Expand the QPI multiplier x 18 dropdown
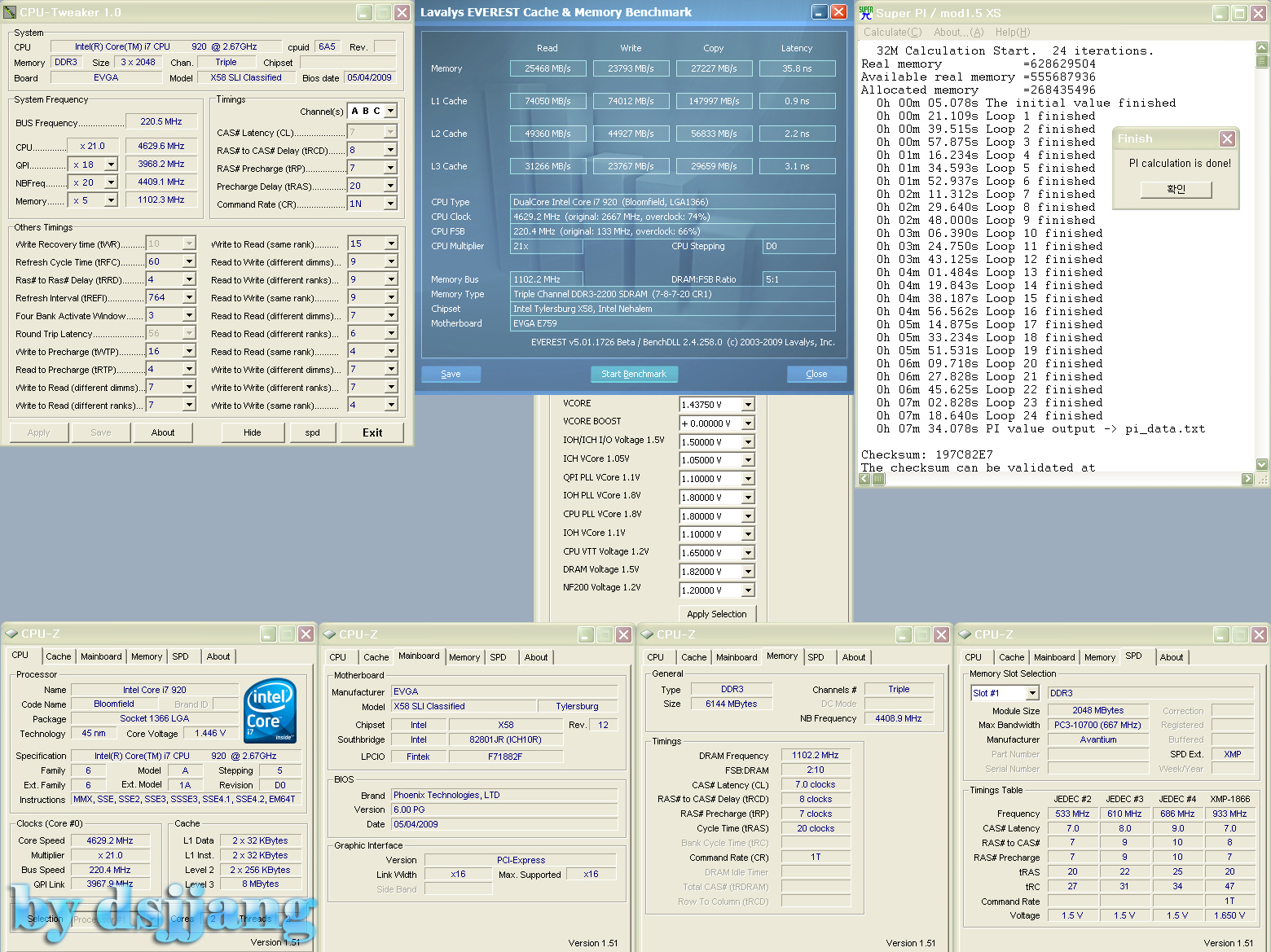 [x=111, y=165]
